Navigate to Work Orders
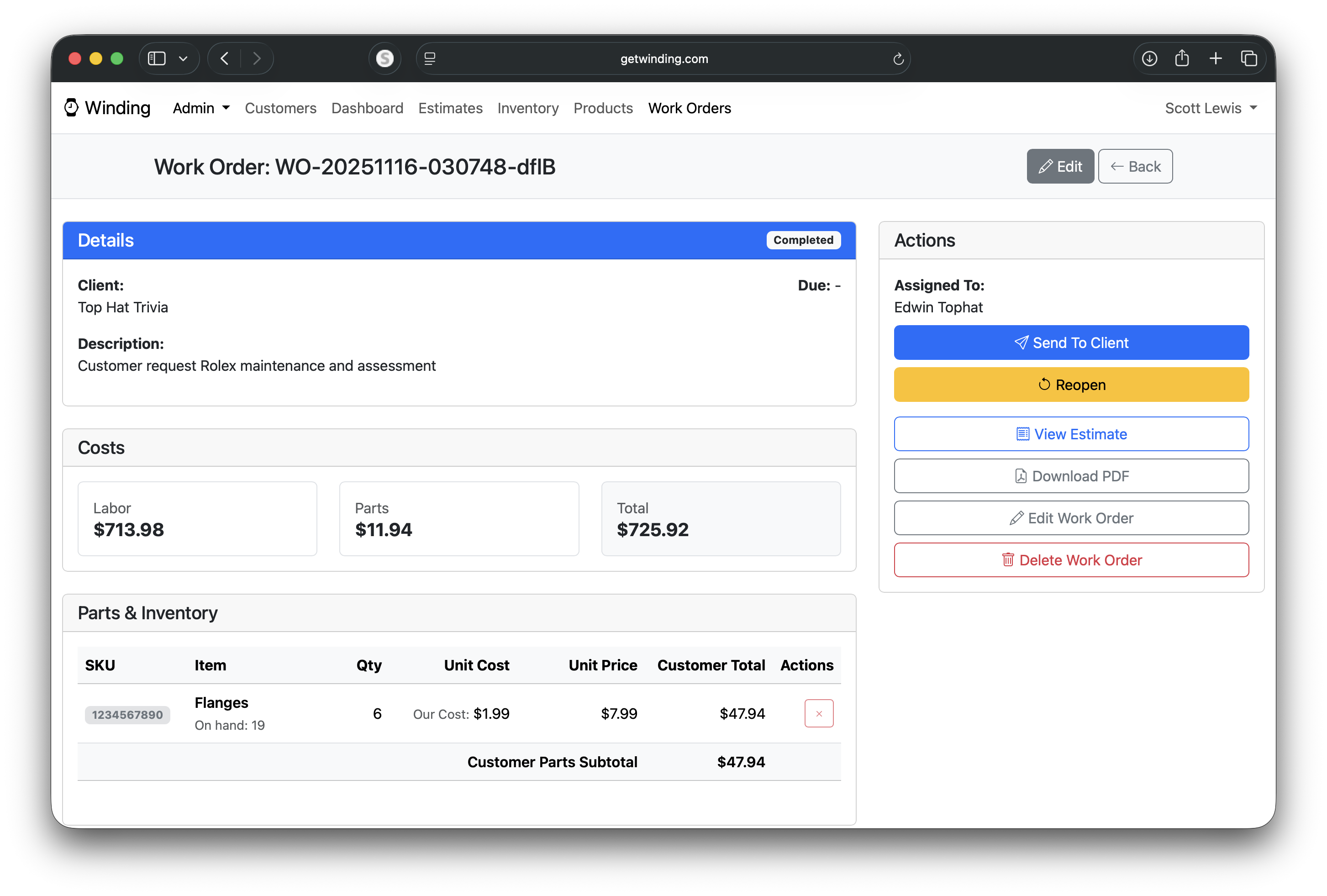Image resolution: width=1327 pixels, height=896 pixels. (689, 108)
